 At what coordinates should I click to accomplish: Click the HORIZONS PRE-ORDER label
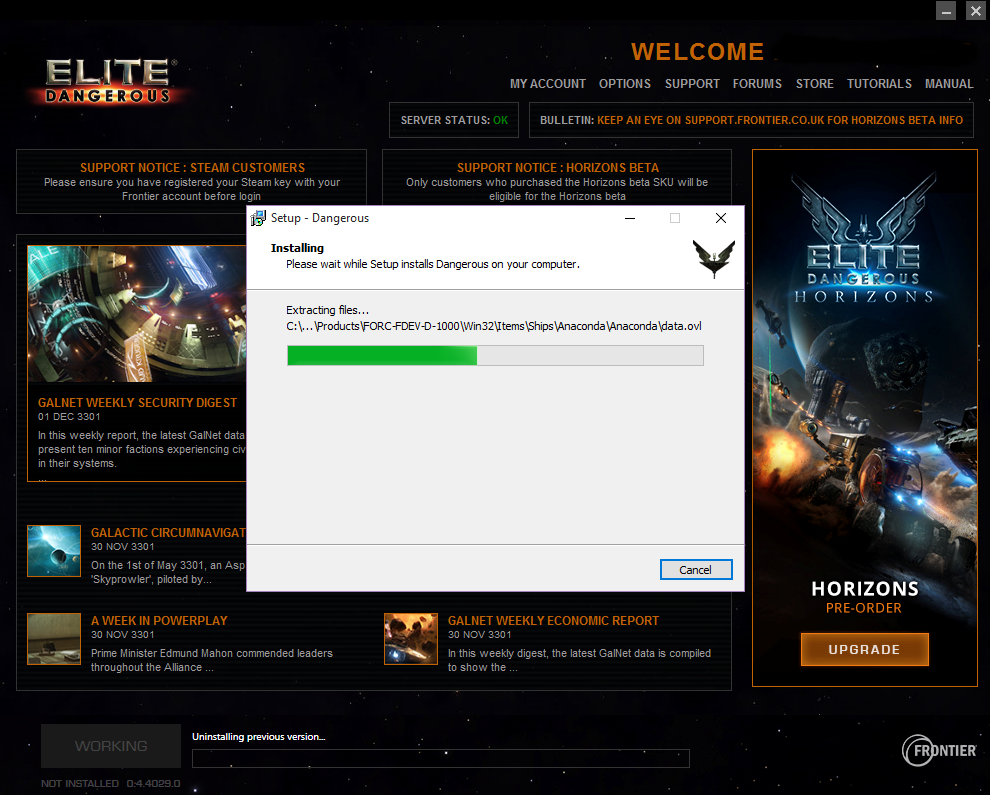tap(864, 597)
